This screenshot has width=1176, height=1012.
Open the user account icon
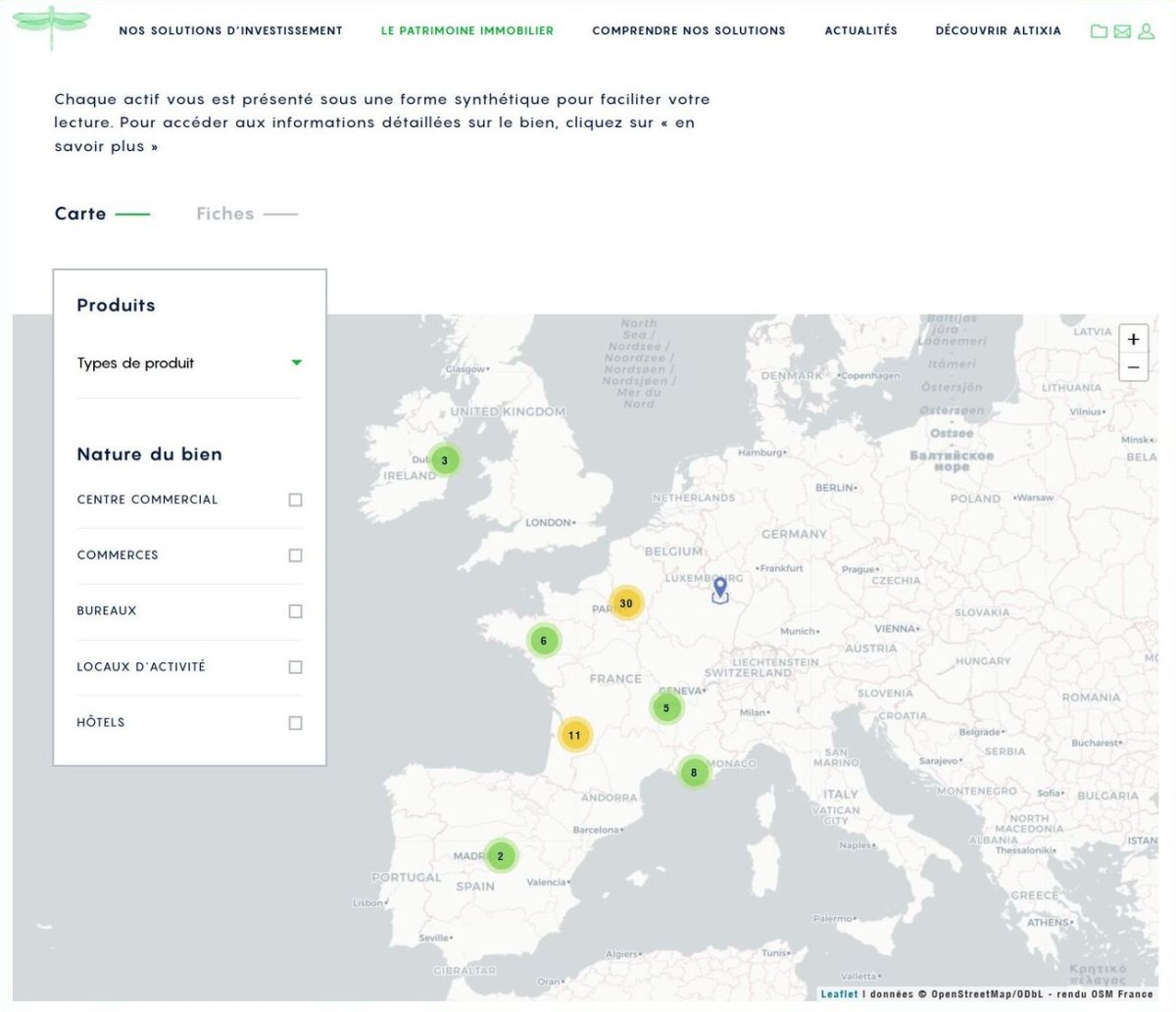pos(1145,30)
